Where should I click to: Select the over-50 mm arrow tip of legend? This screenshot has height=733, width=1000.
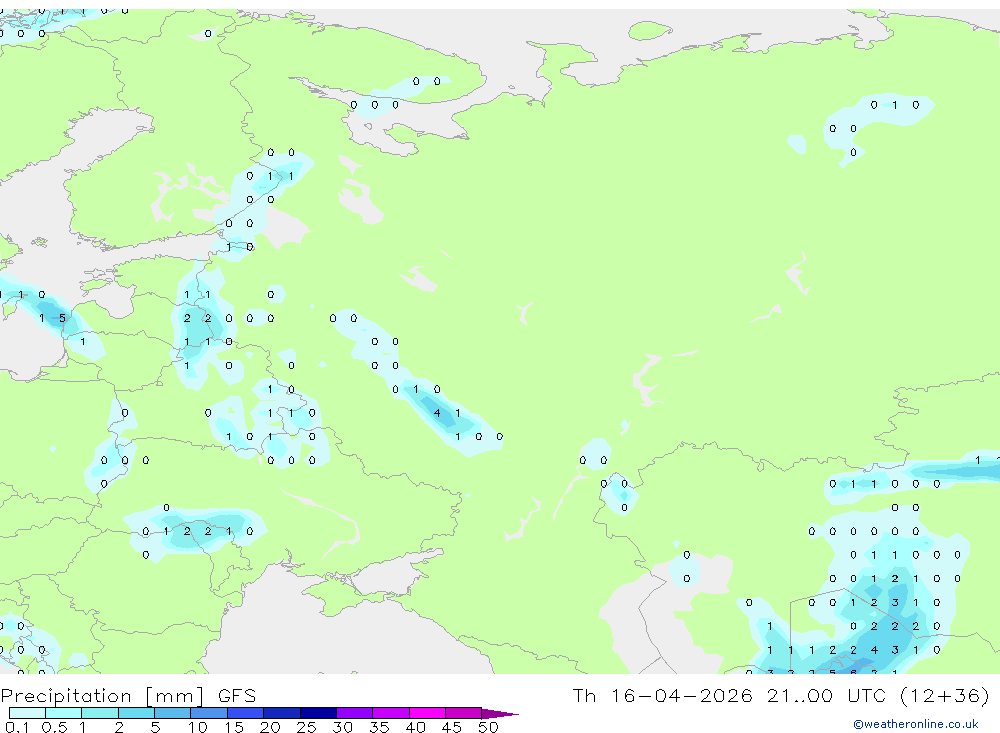(500, 714)
